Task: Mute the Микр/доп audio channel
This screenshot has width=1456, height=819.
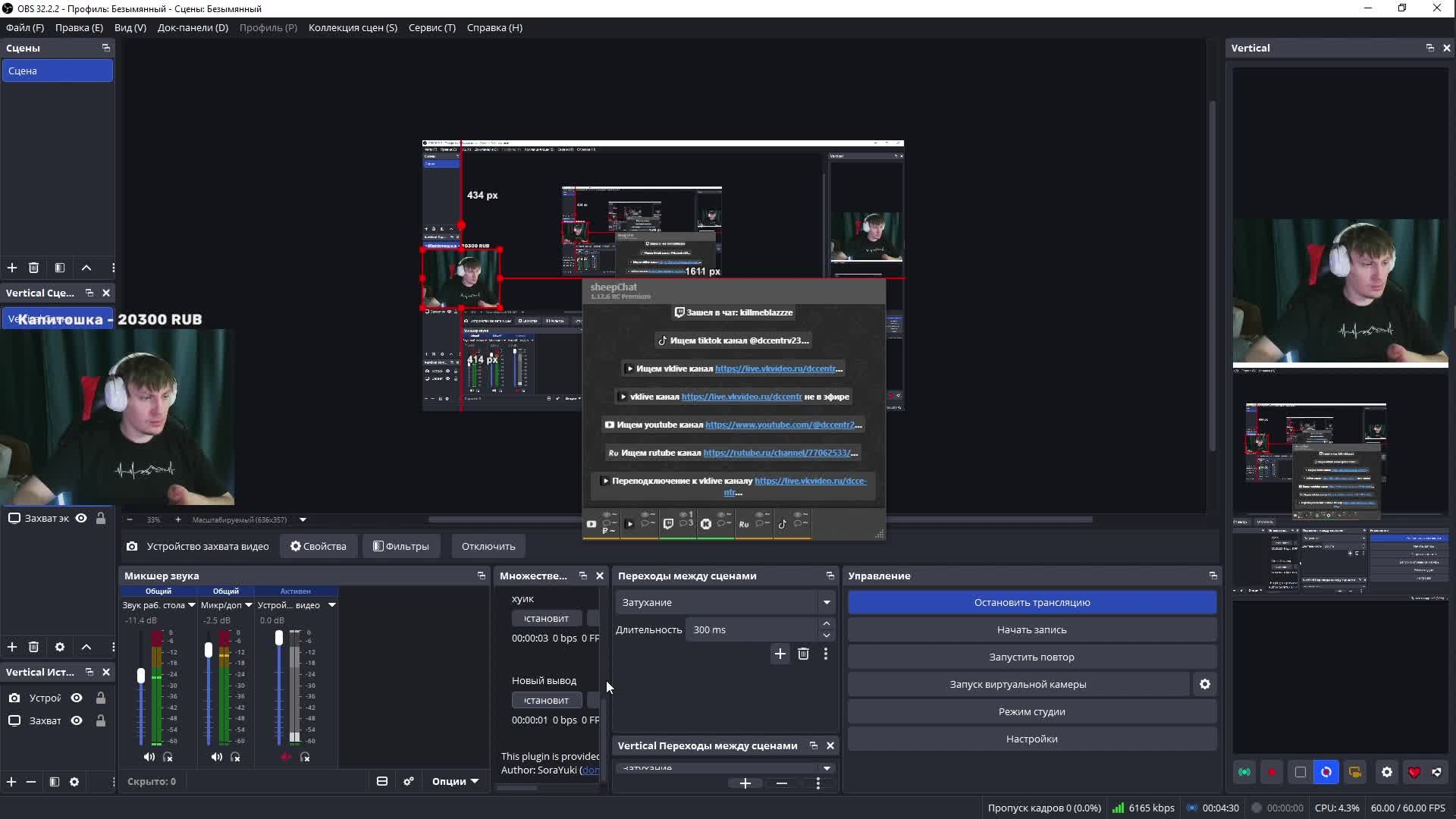Action: [x=217, y=757]
